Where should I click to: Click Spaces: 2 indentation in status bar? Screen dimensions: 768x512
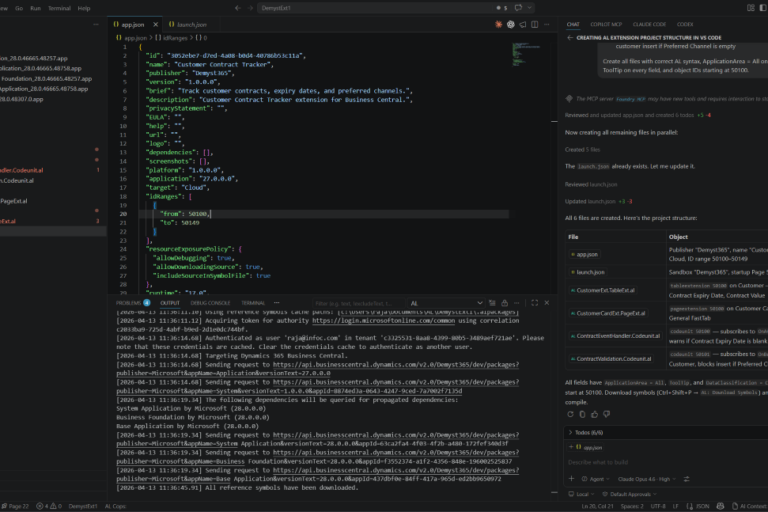tap(632, 506)
